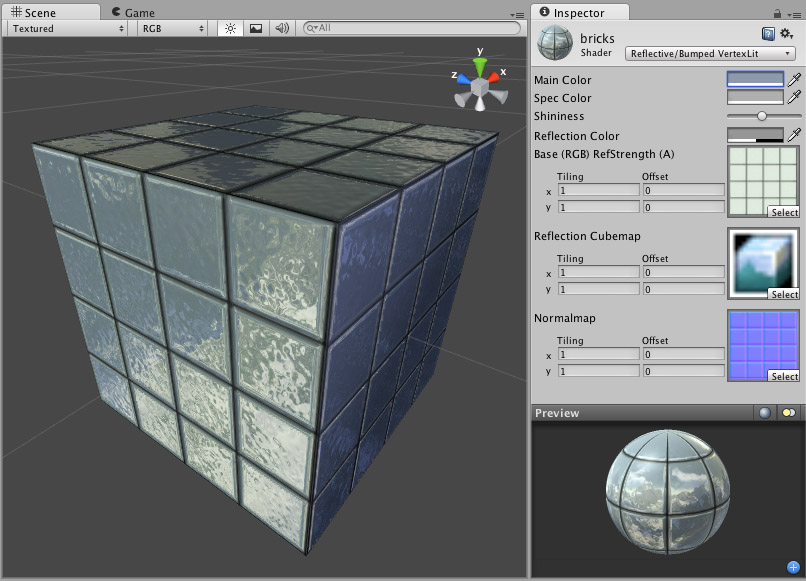Screen dimensions: 806x581
Task: Open the Textured draw mode dropdown
Action: 65,30
